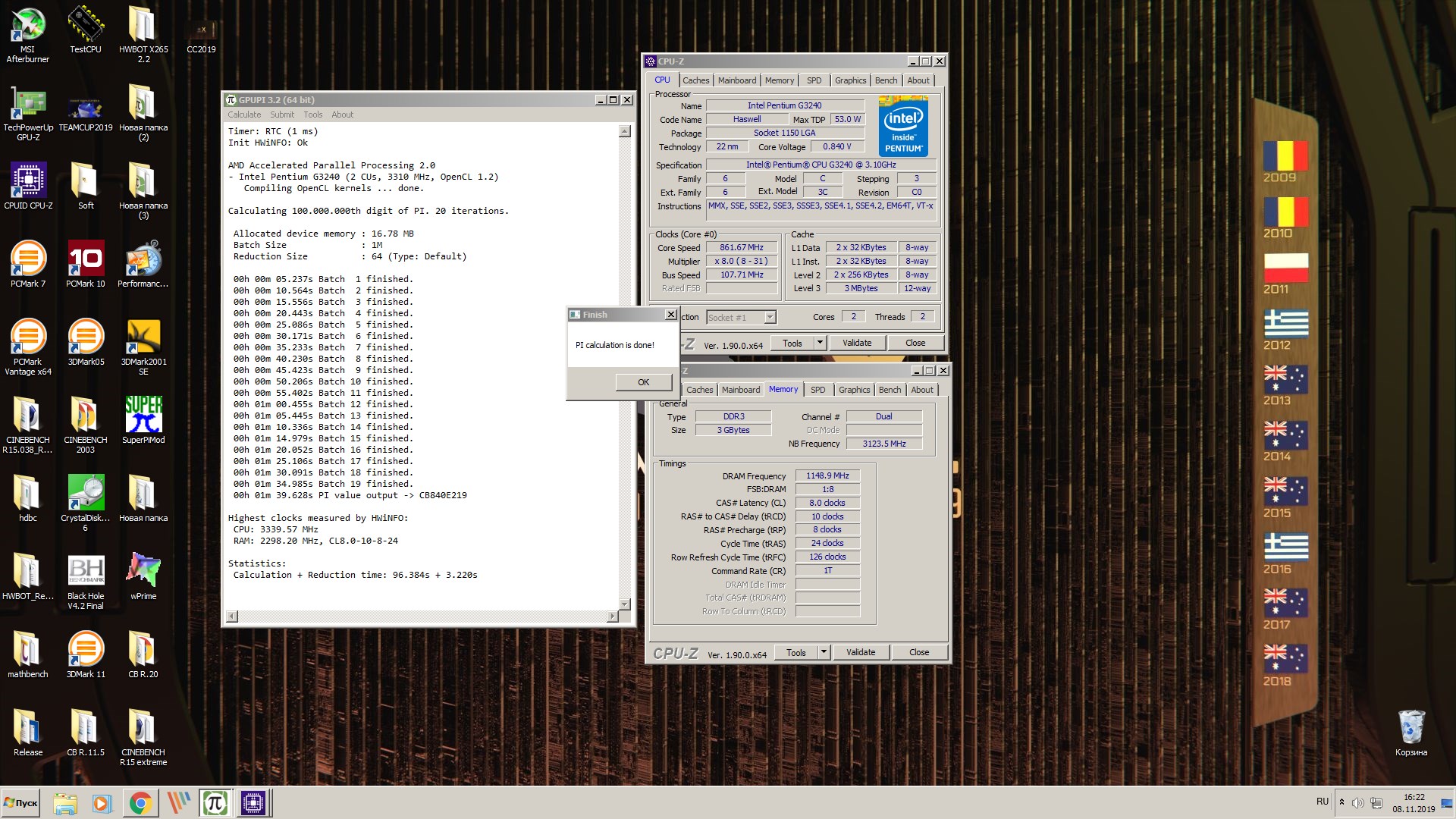The width and height of the screenshot is (1456, 819).
Task: Open CPUID CPU-Z desktop icon
Action: pyautogui.click(x=28, y=186)
